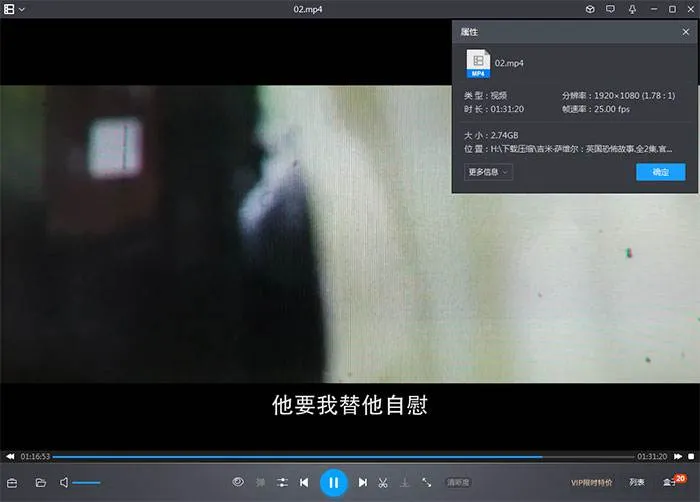Open the player logo main menu dropdown
This screenshot has width=700, height=502.
pyautogui.click(x=14, y=9)
